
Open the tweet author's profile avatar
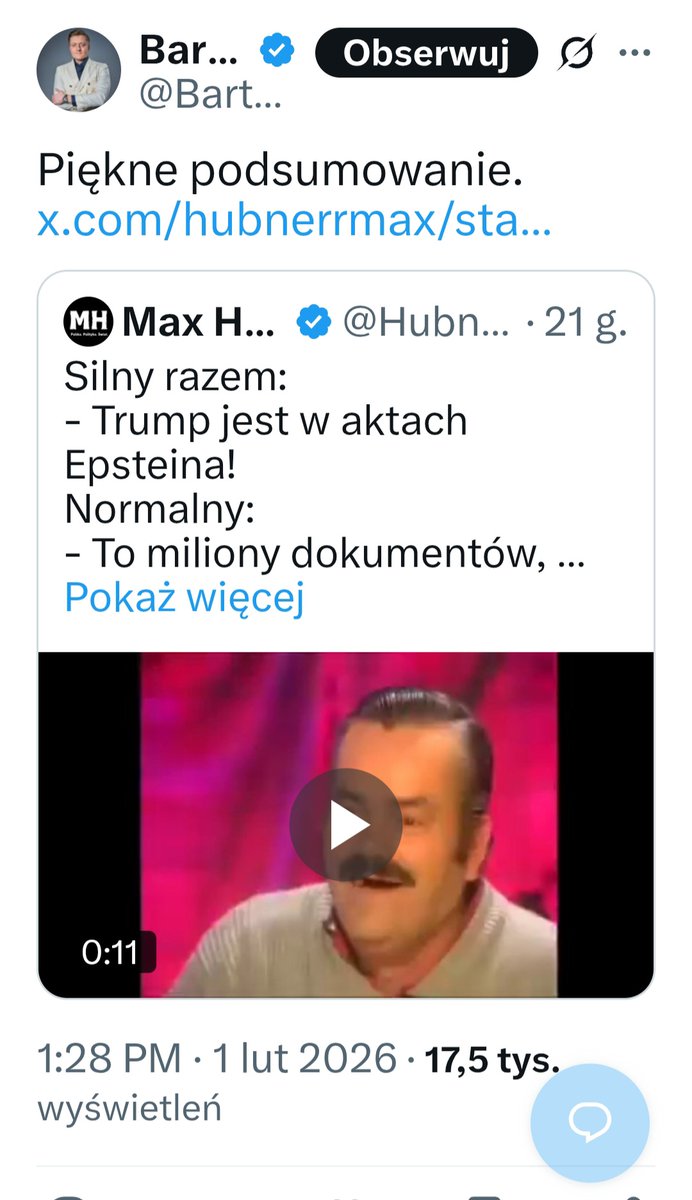pos(79,70)
